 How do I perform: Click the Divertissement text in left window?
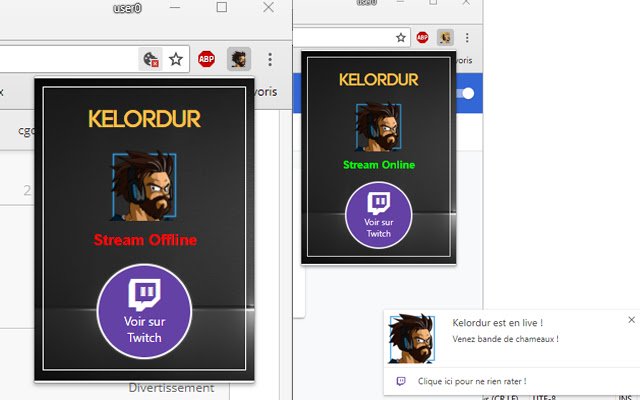(x=171, y=388)
